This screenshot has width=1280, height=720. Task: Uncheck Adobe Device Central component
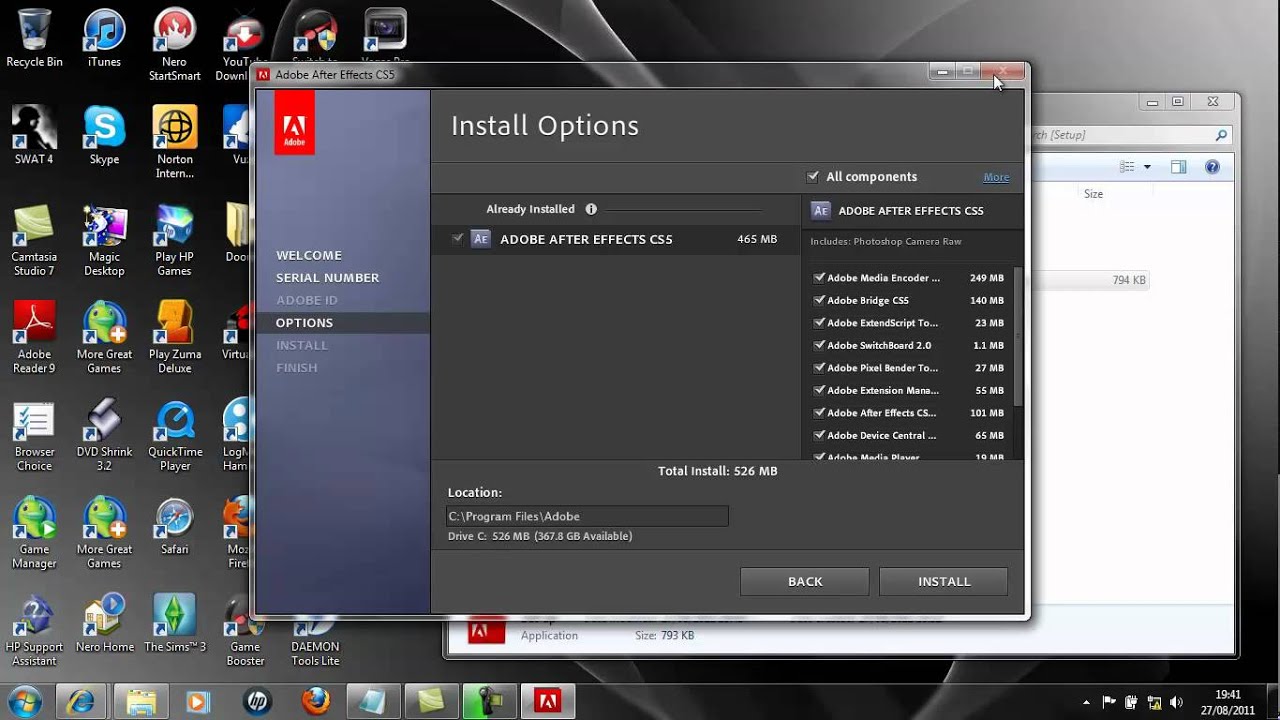[x=819, y=435]
